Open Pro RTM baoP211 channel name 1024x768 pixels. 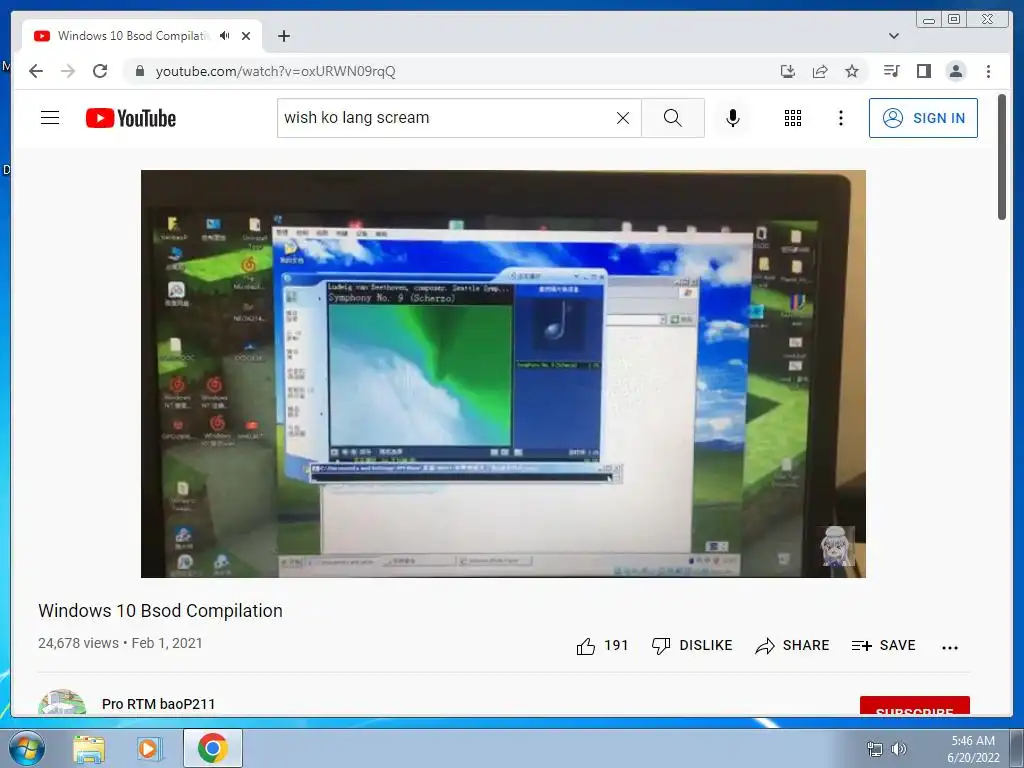158,704
